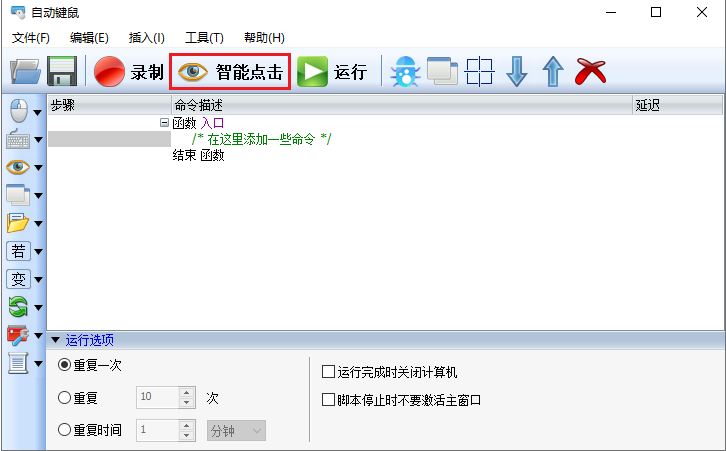Increase repeat time with up spinner
Viewport: 726px width, 451px height.
(187, 426)
